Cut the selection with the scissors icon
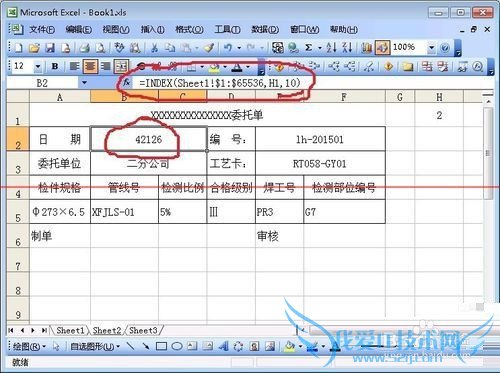This screenshot has height=373, width=500. [x=154, y=48]
